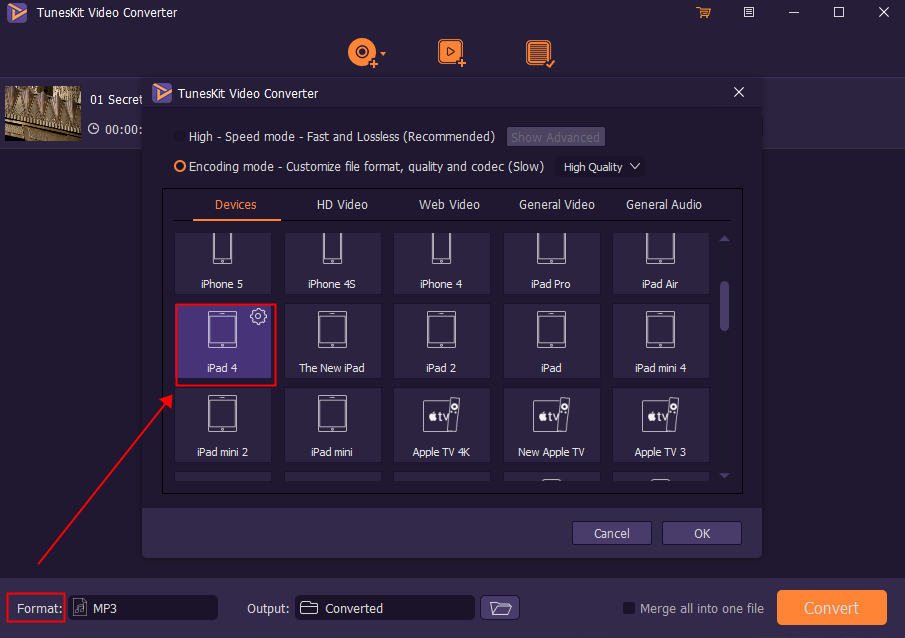The image size is (905, 638).
Task: Switch to the General Video tab
Action: [556, 204]
